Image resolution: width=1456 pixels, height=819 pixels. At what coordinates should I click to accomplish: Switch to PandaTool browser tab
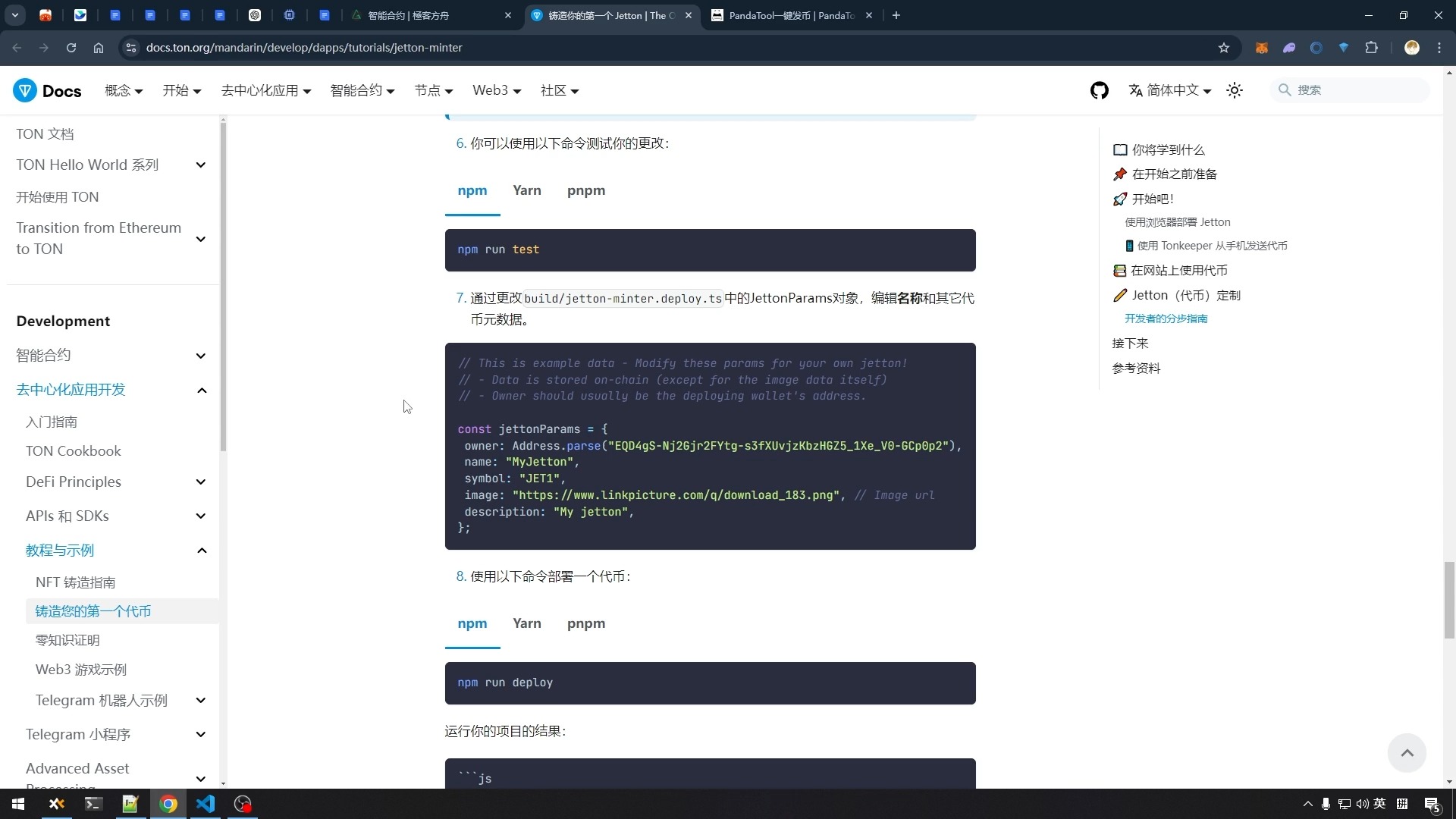(x=792, y=15)
